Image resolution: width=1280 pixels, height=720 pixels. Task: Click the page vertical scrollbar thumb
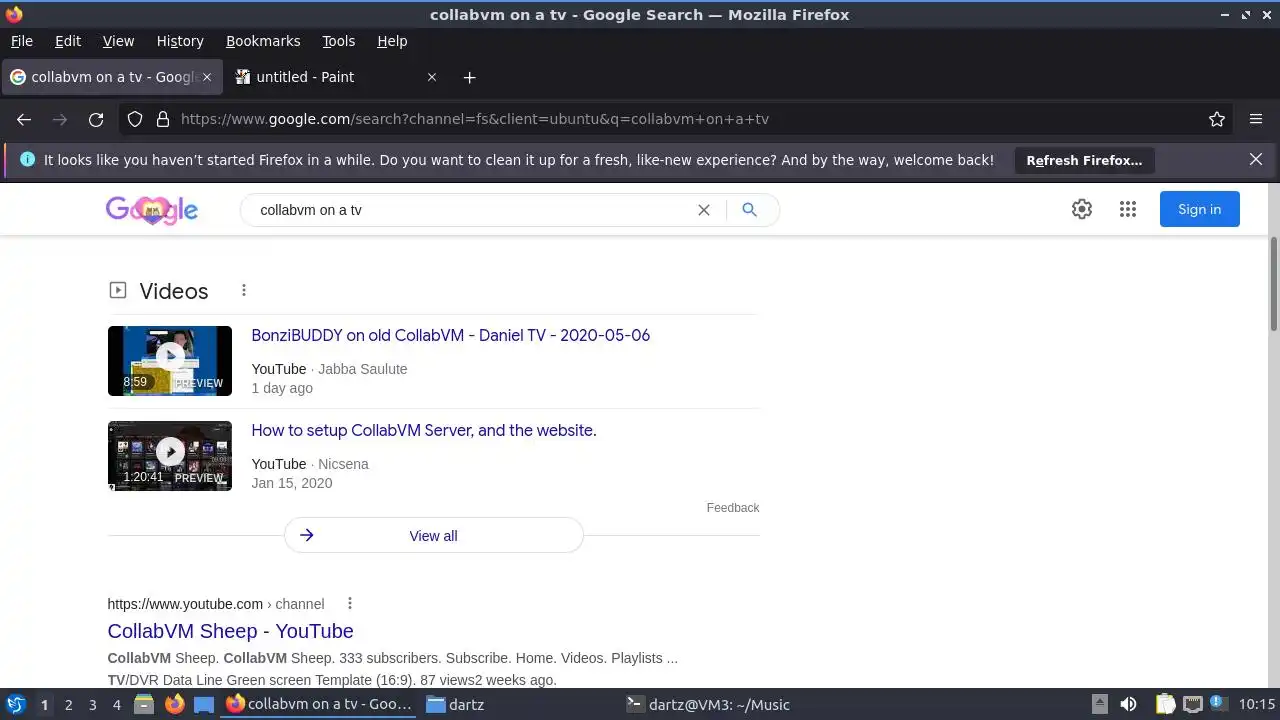1273,284
